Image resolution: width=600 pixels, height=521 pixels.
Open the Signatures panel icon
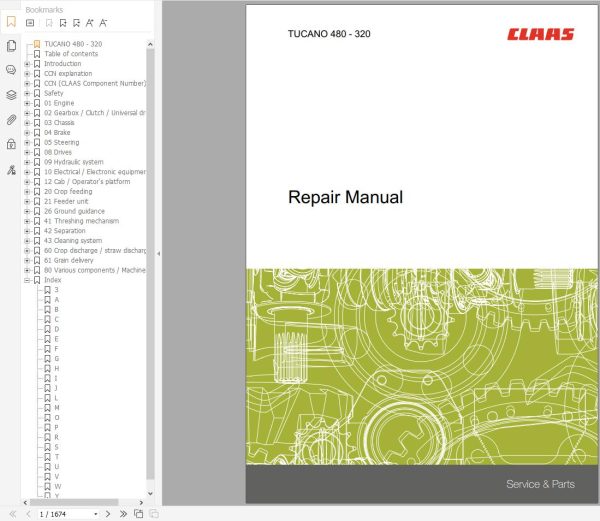tap(11, 169)
